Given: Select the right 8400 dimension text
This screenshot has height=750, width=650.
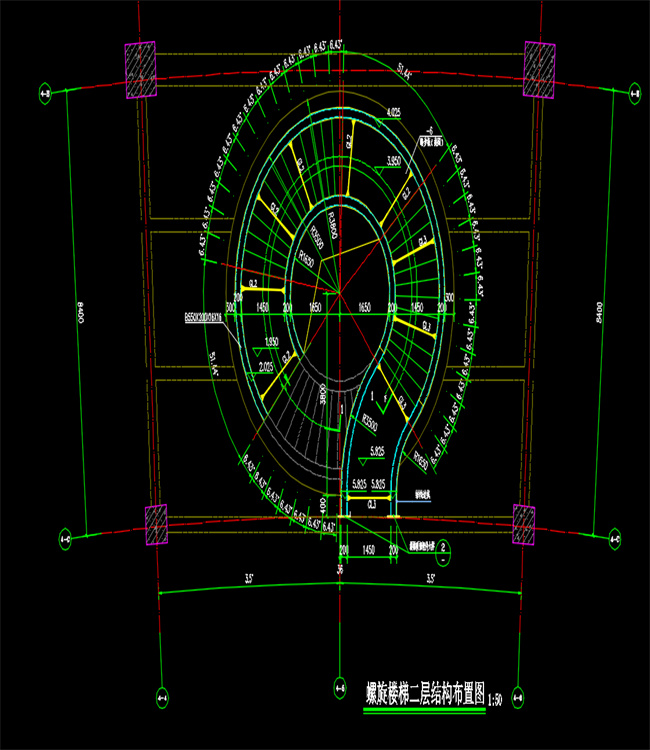Looking at the screenshot, I should click(599, 305).
